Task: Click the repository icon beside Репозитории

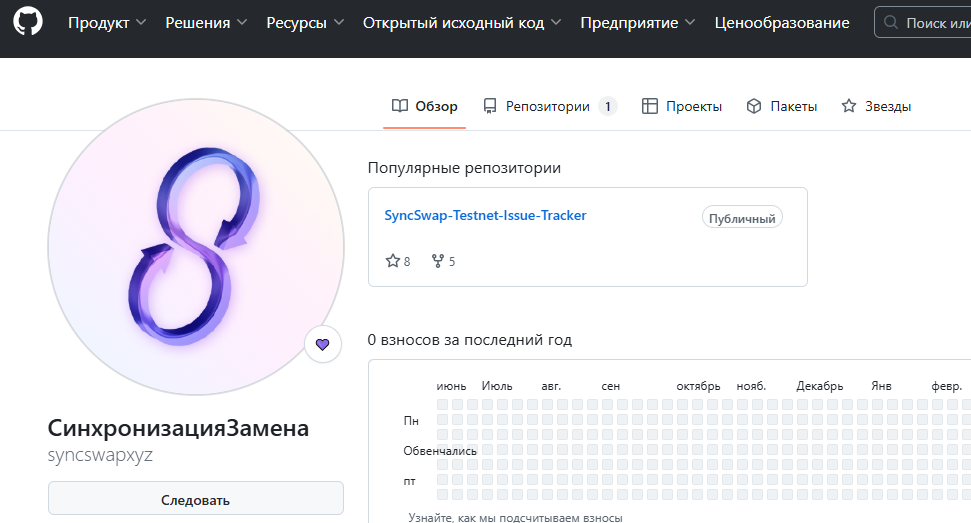Action: (490, 106)
